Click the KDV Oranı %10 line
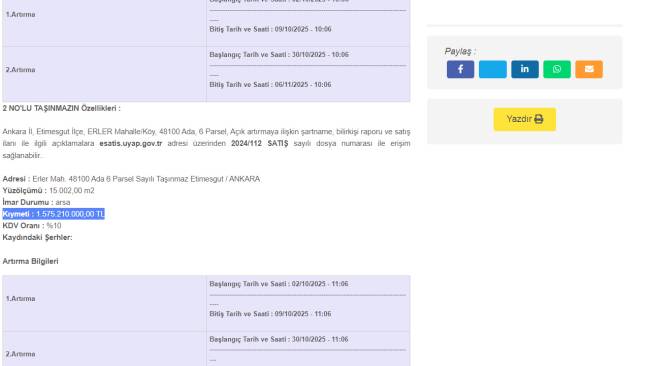The width and height of the screenshot is (650, 366). click(x=32, y=225)
